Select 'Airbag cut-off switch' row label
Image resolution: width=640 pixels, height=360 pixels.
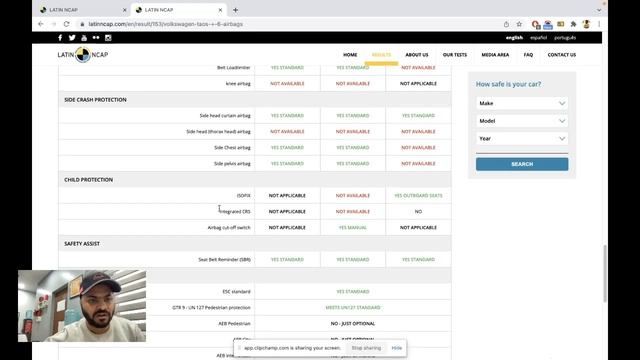point(229,227)
